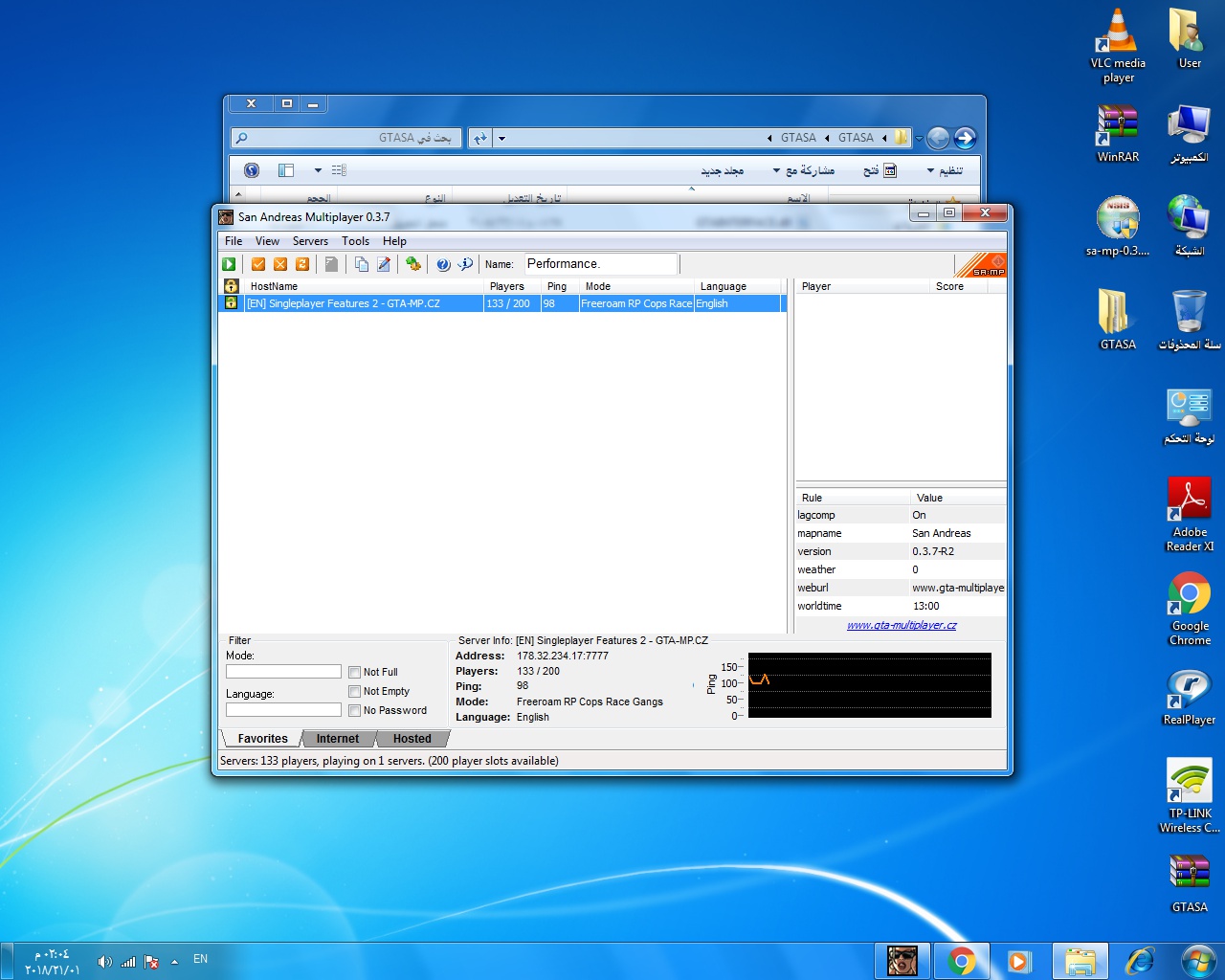The height and width of the screenshot is (980, 1225).
Task: Open the View menu
Action: (x=267, y=241)
